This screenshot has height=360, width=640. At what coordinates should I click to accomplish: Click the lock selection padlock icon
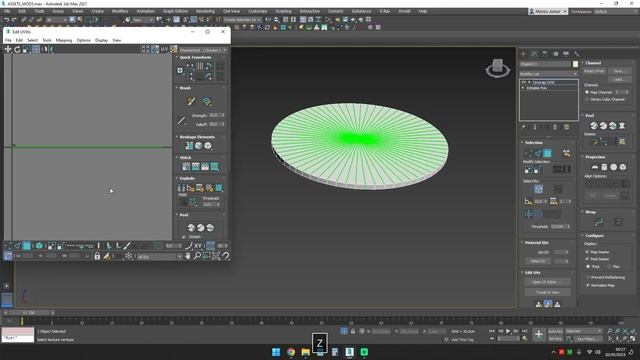[x=97, y=256]
